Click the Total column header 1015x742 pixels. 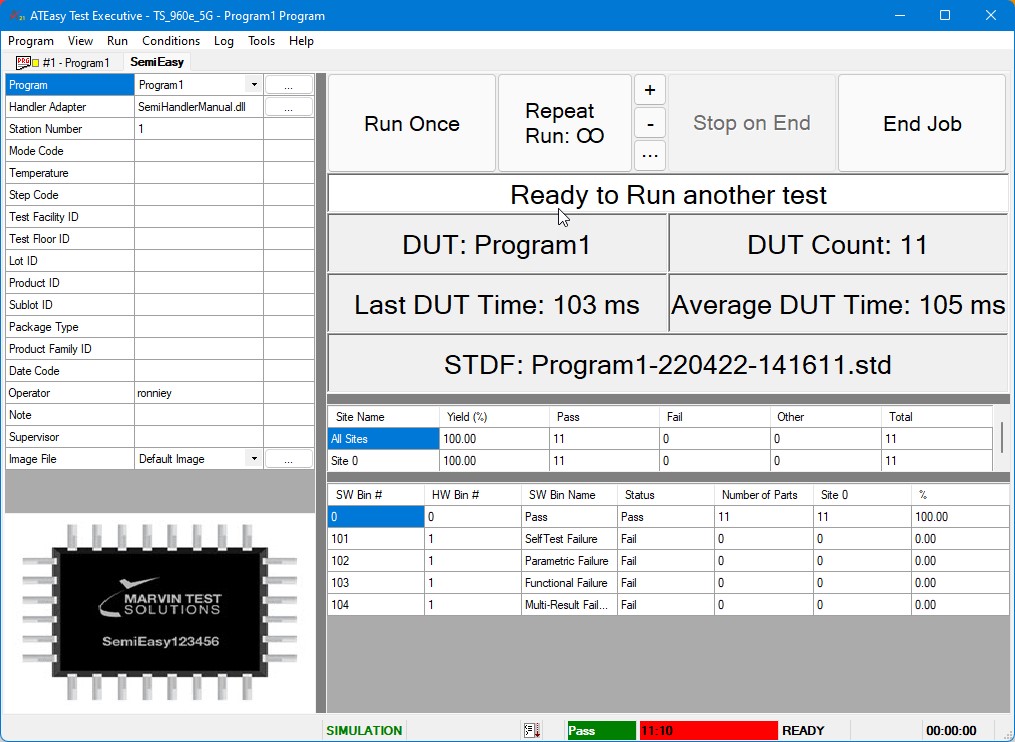[x=937, y=417]
